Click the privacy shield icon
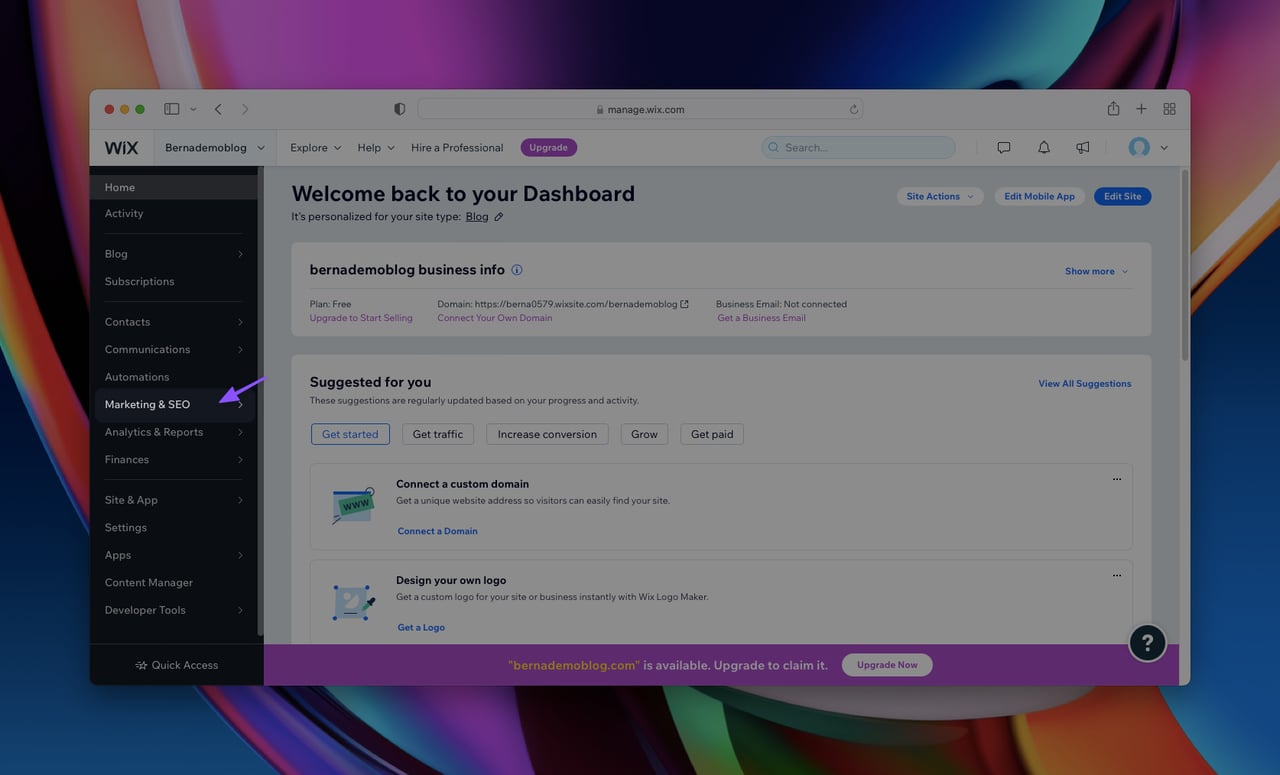 (x=399, y=109)
